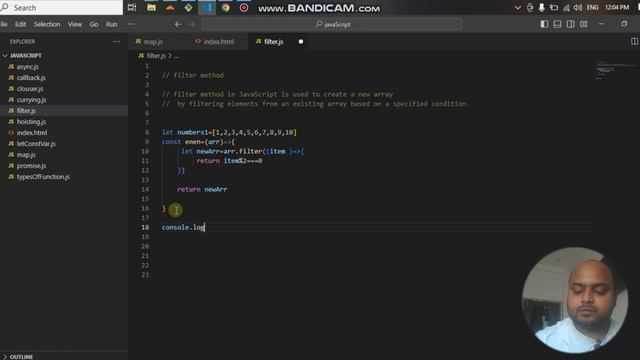Open VS Code taskbar icon

click(207, 7)
